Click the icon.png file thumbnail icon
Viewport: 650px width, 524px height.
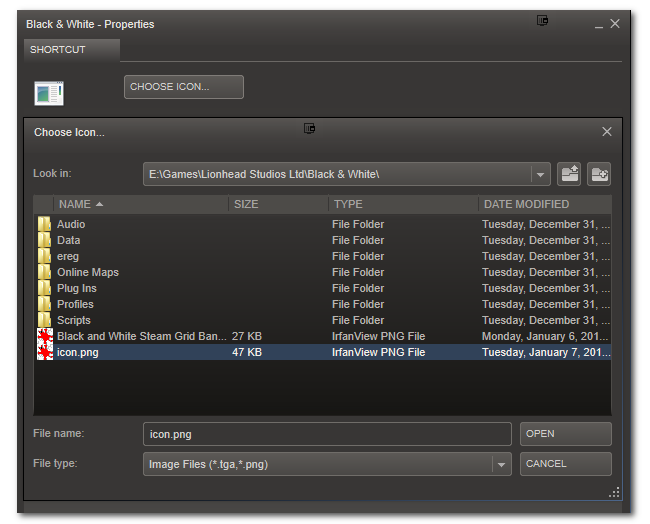coord(45,352)
